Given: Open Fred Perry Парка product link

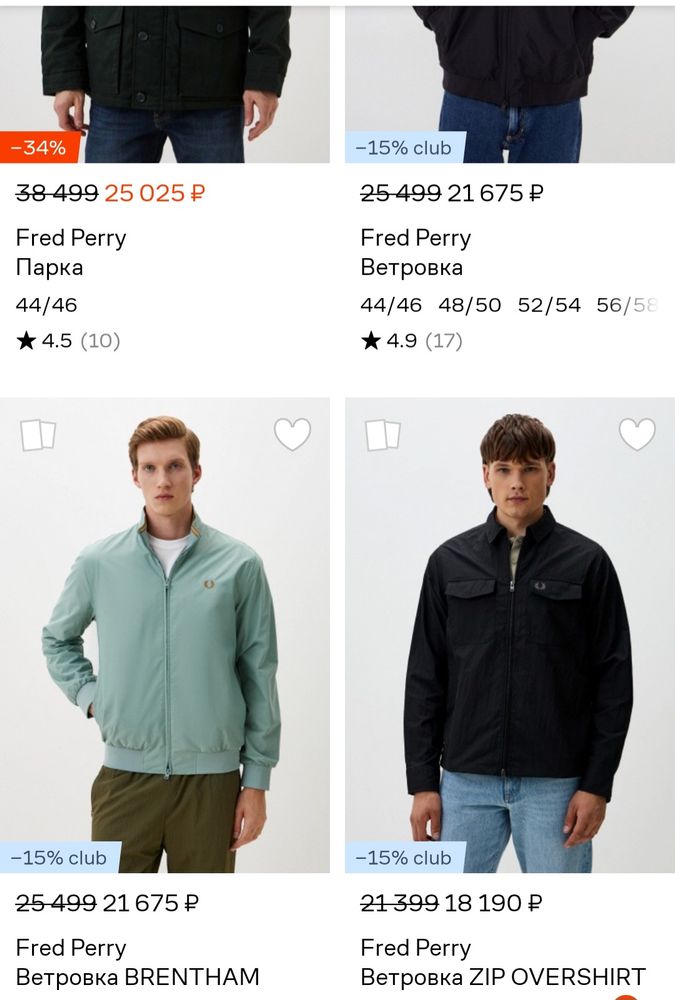Looking at the screenshot, I should [50, 267].
